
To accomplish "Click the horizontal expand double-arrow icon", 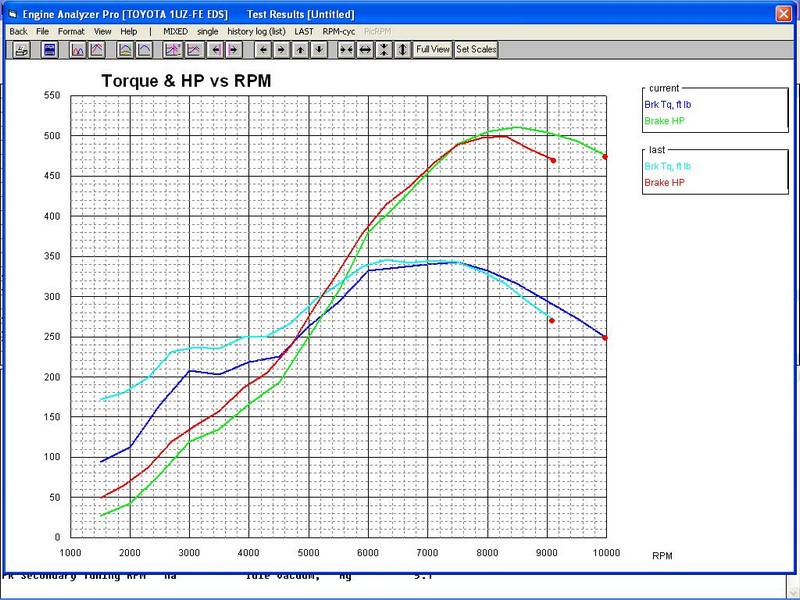I will (x=365, y=49).
